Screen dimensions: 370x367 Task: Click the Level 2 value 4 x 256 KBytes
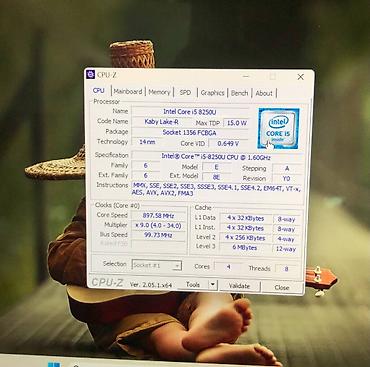[x=245, y=238]
